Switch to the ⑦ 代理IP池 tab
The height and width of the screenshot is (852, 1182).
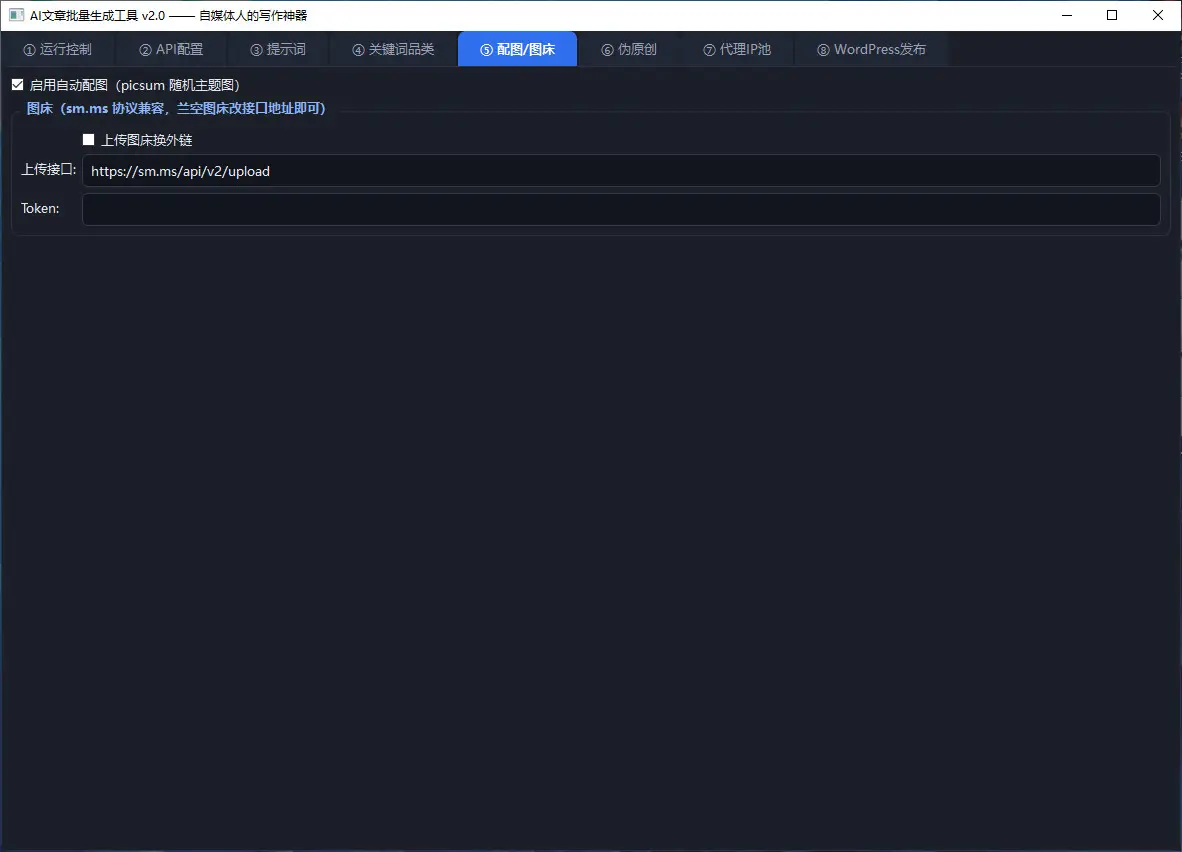737,49
